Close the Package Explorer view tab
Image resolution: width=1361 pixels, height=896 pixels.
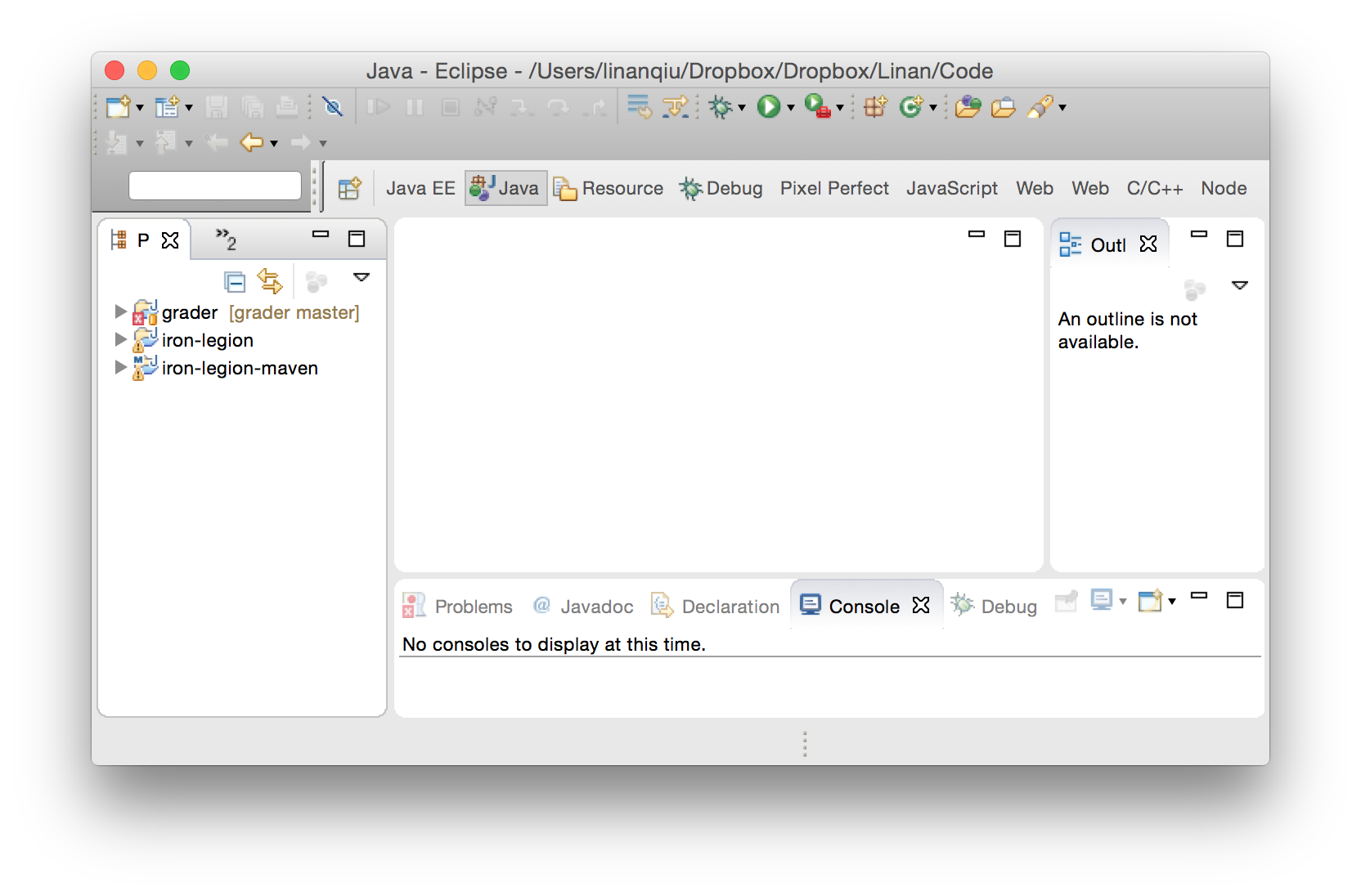point(170,240)
